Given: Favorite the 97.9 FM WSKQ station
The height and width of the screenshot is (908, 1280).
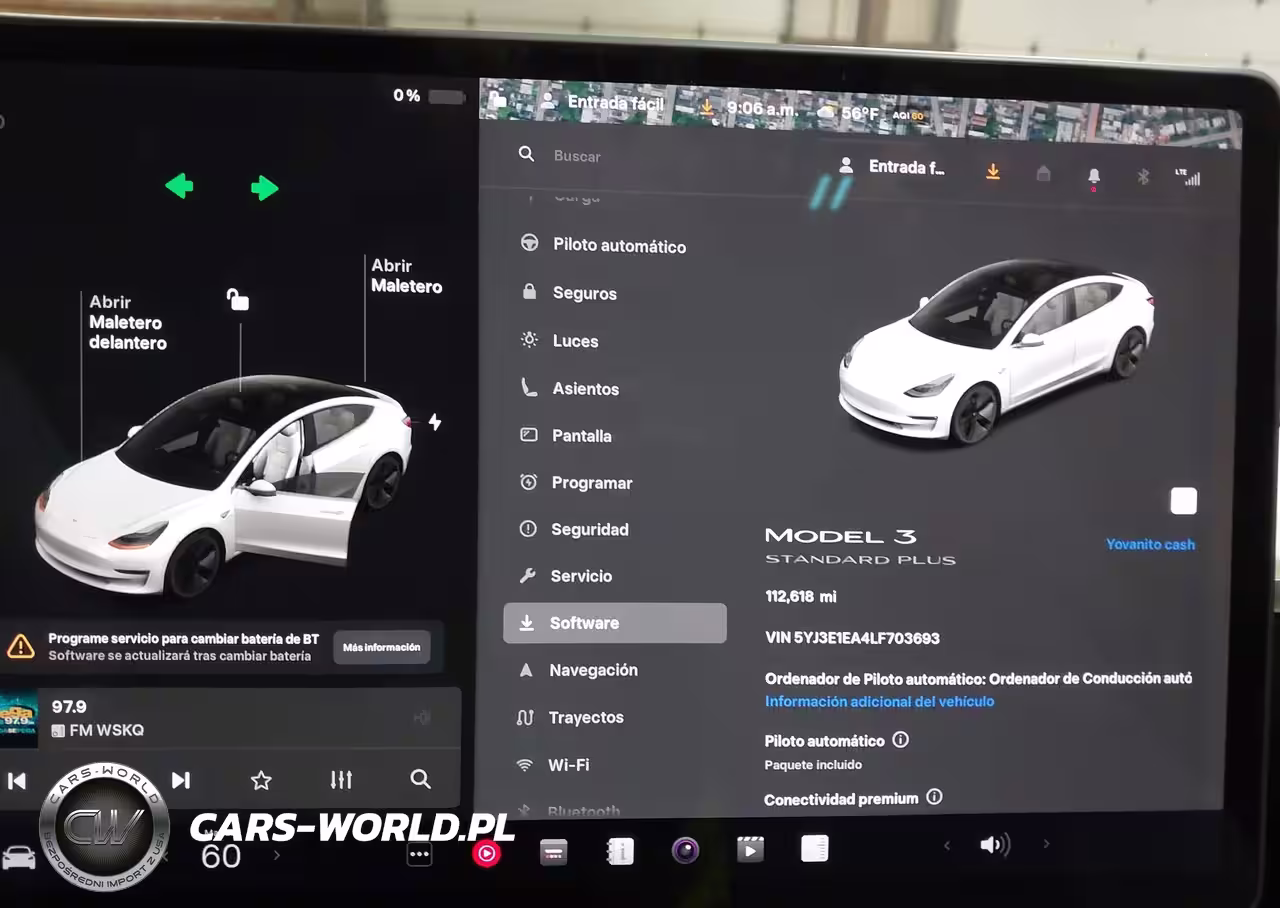Looking at the screenshot, I should pos(261,780).
